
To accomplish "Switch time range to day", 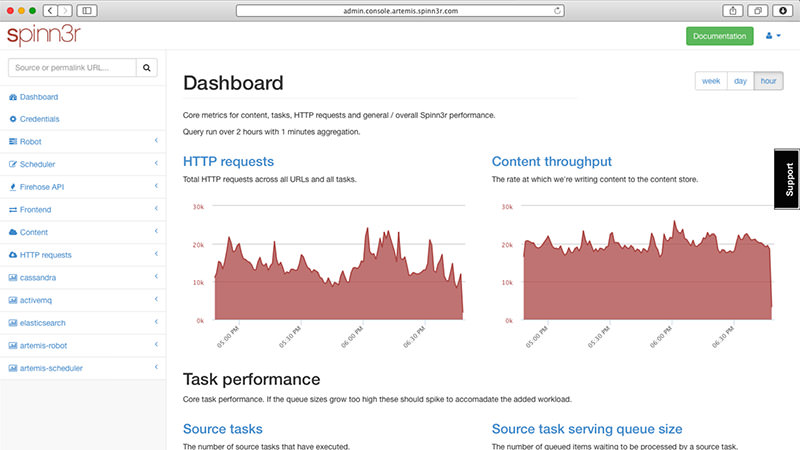I will (740, 81).
